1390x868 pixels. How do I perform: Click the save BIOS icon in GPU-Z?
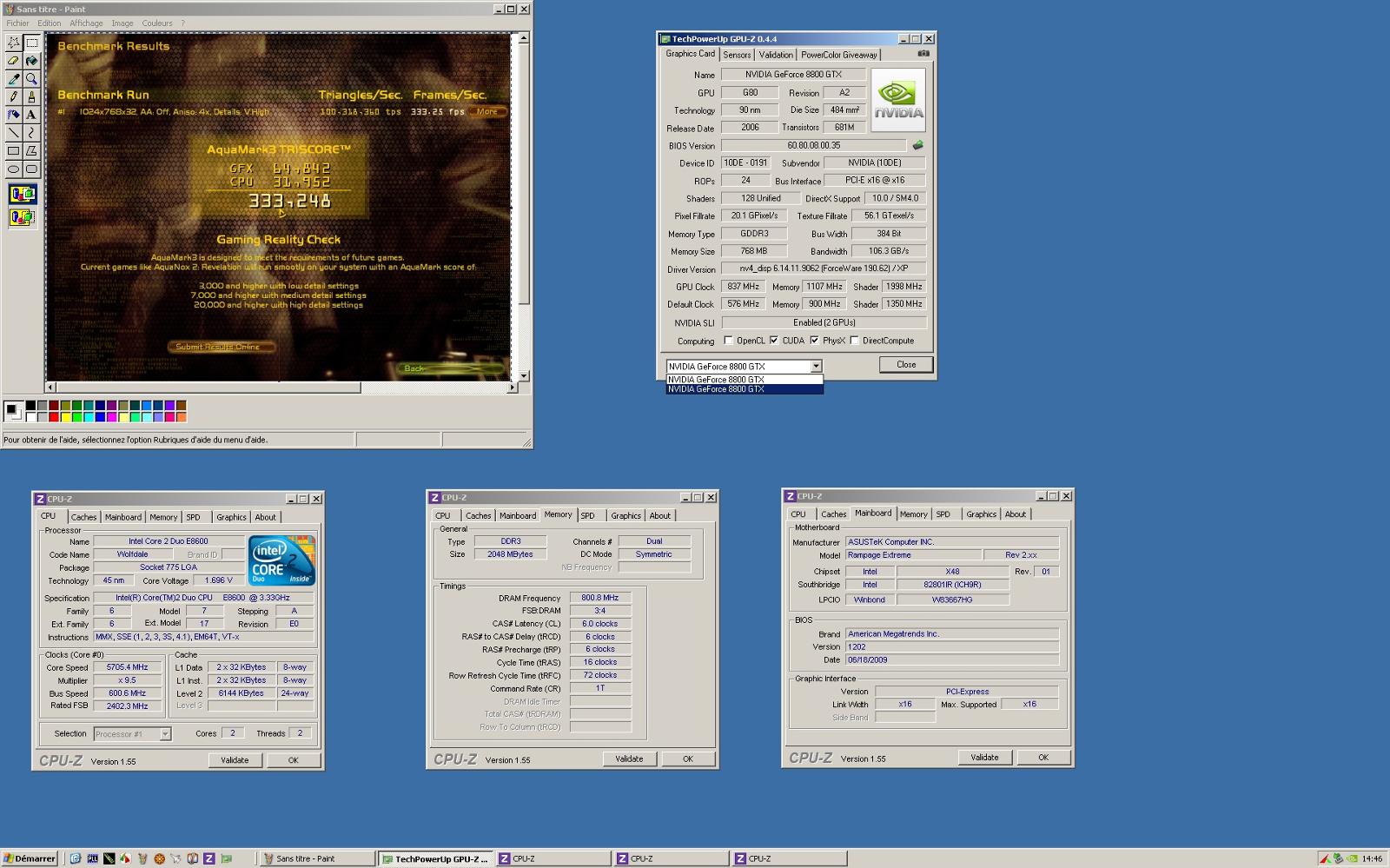pos(917,145)
